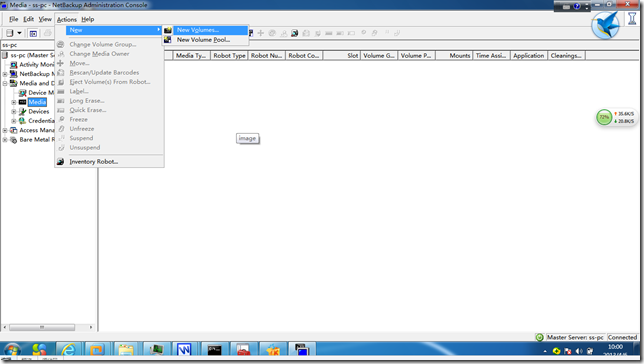Expand the Devices tree node
The image size is (644, 364).
pyautogui.click(x=14, y=111)
